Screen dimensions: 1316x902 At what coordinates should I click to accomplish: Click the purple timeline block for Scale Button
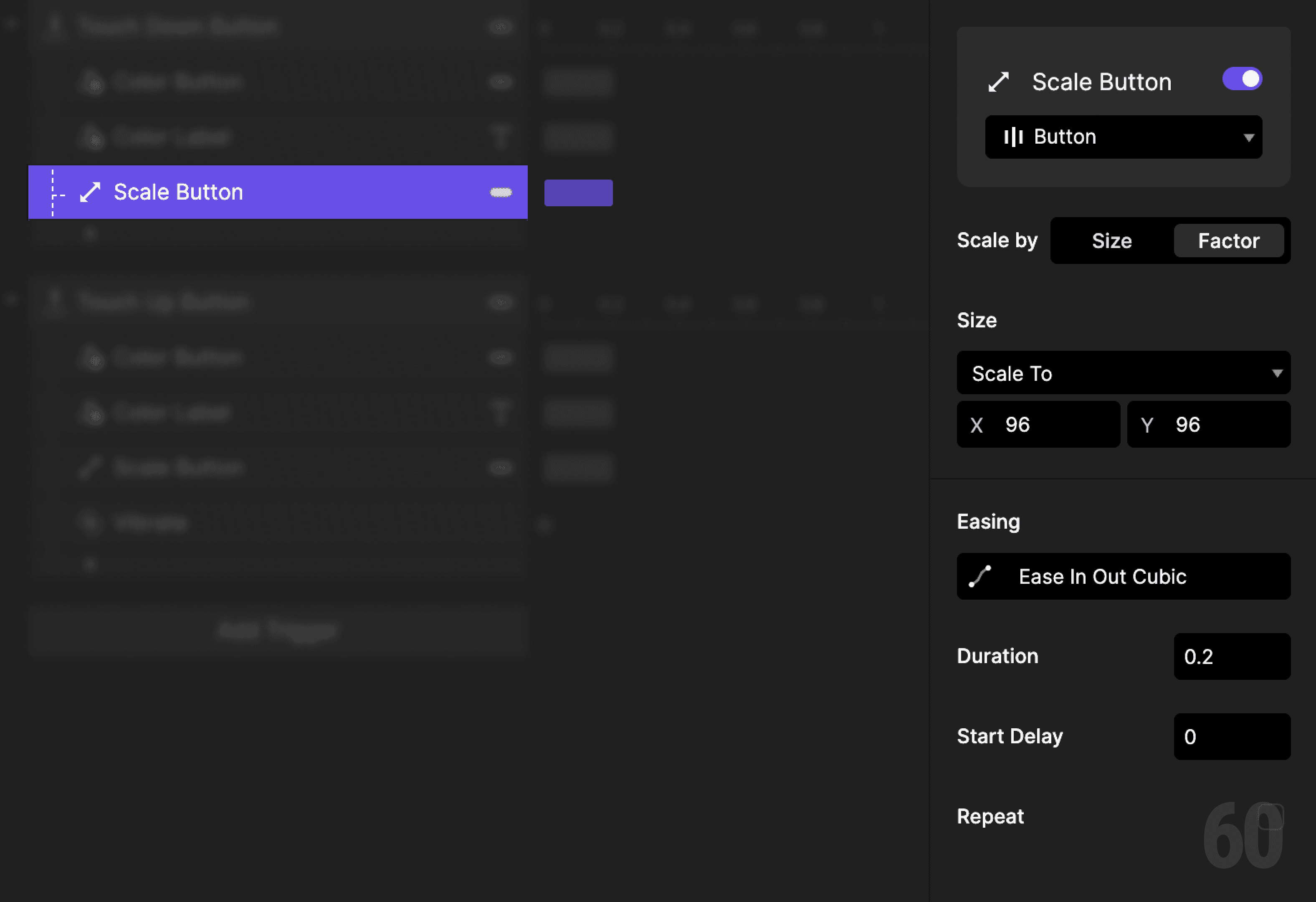click(578, 192)
